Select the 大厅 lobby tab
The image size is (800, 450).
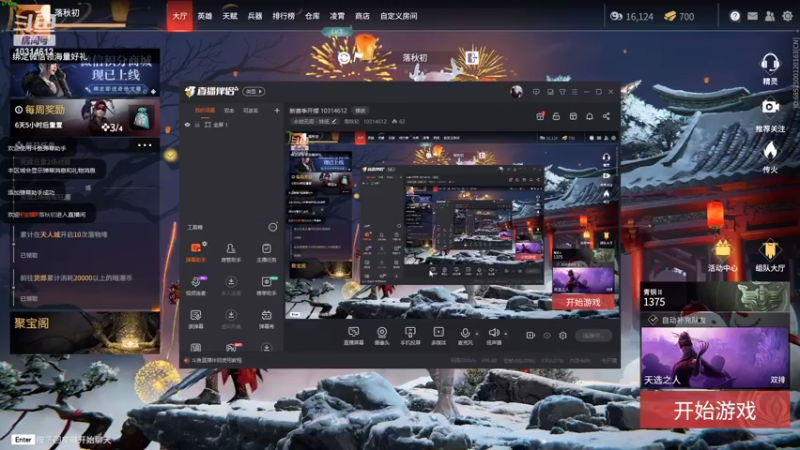point(180,16)
